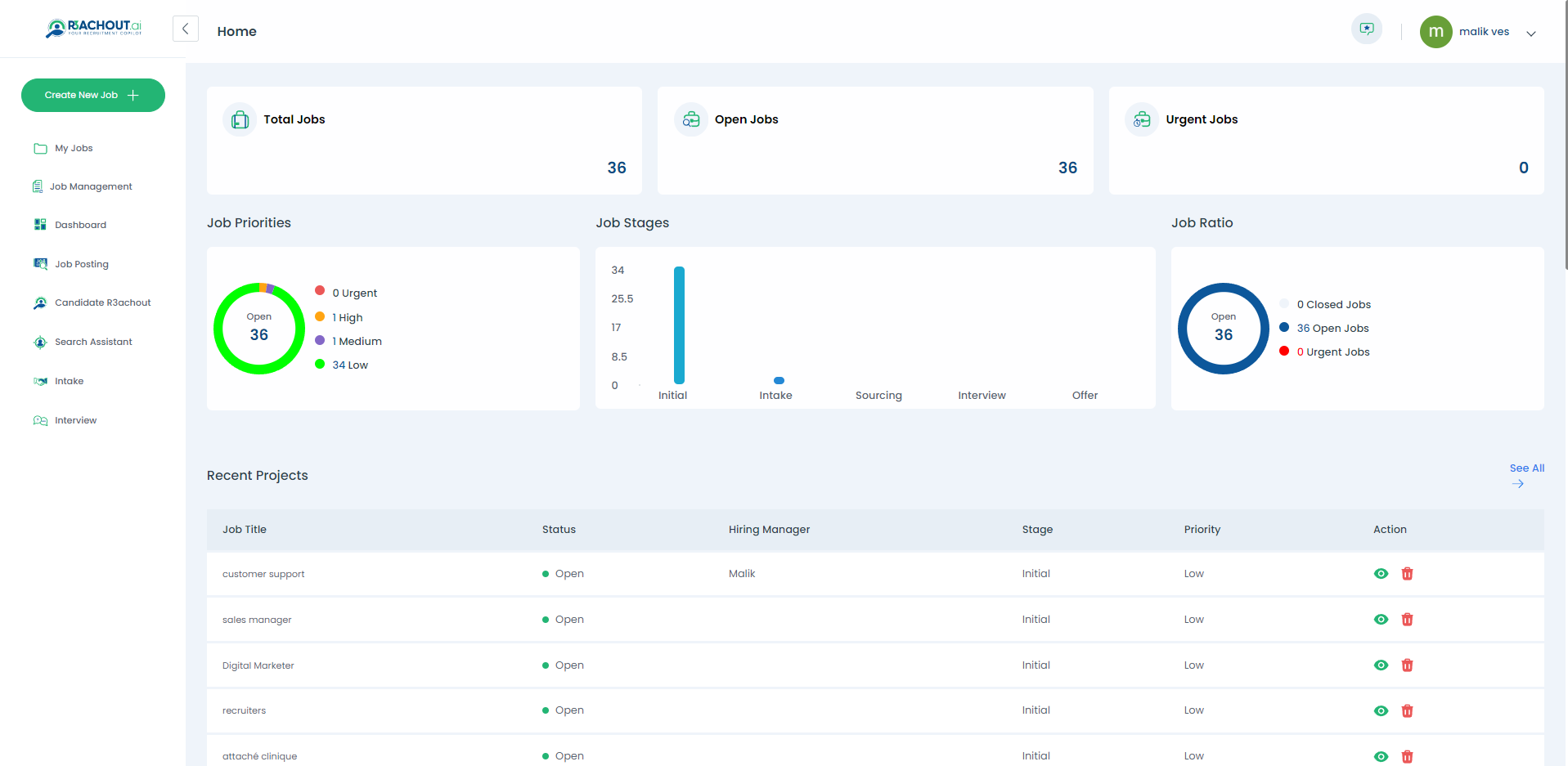This screenshot has width=1568, height=766.
Task: Click the Interview icon in sidebar
Action: 40,420
